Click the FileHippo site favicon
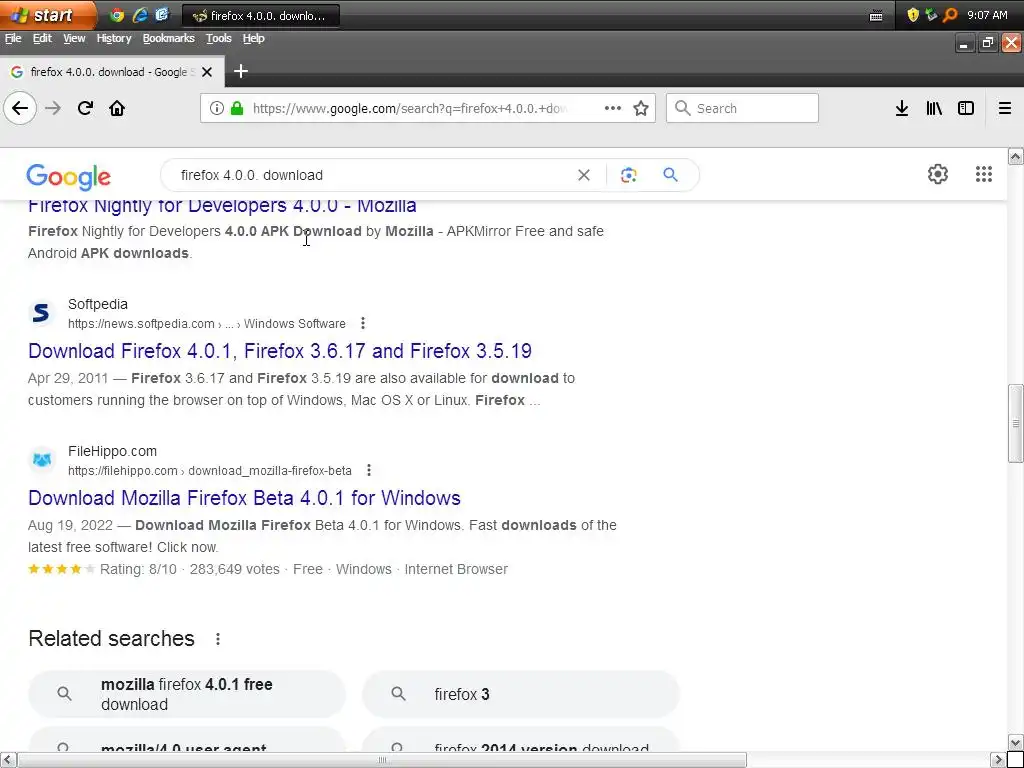Viewport: 1024px width, 768px height. tap(41, 460)
